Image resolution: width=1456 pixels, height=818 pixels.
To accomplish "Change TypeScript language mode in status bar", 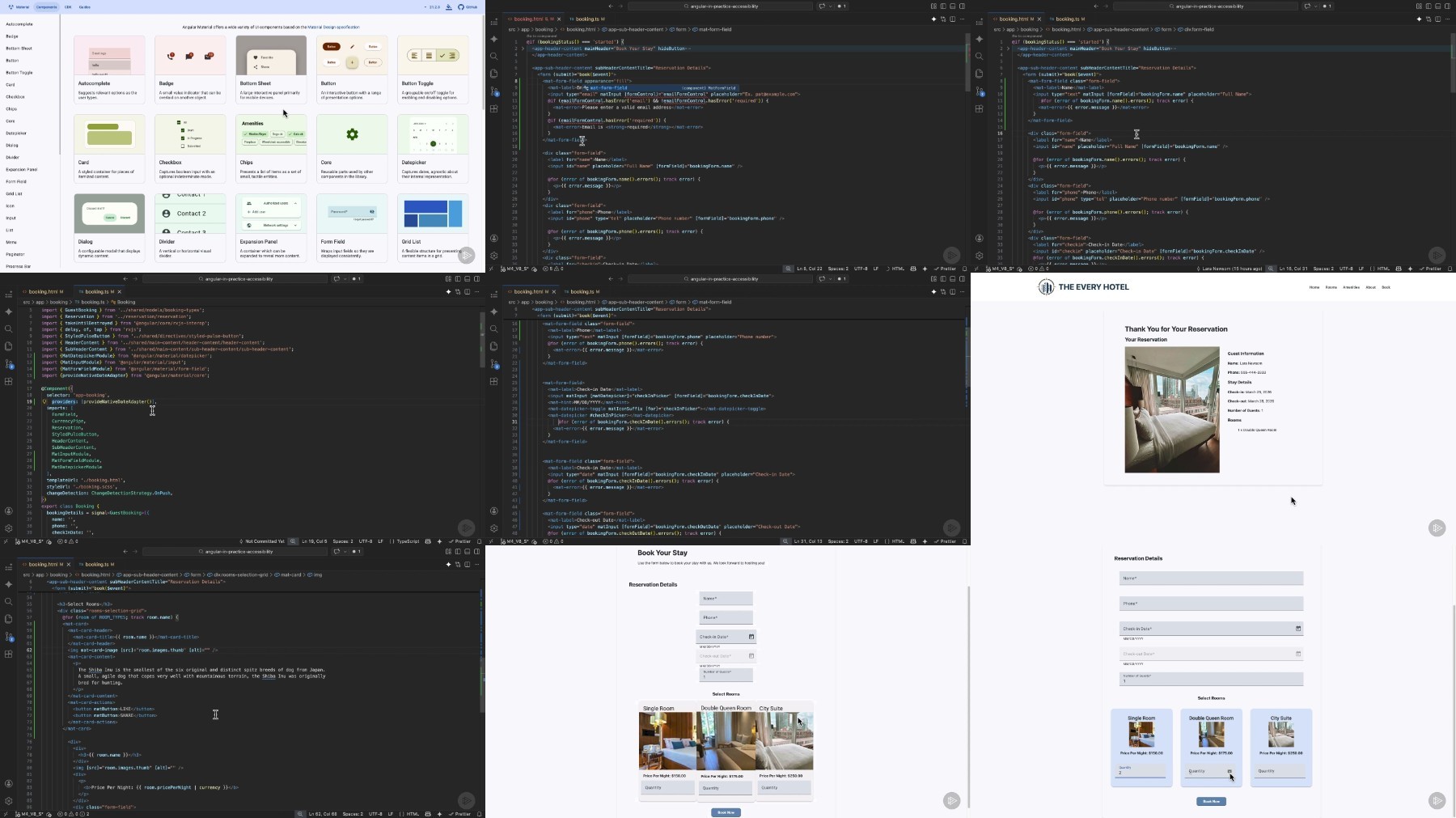I will pos(406,541).
